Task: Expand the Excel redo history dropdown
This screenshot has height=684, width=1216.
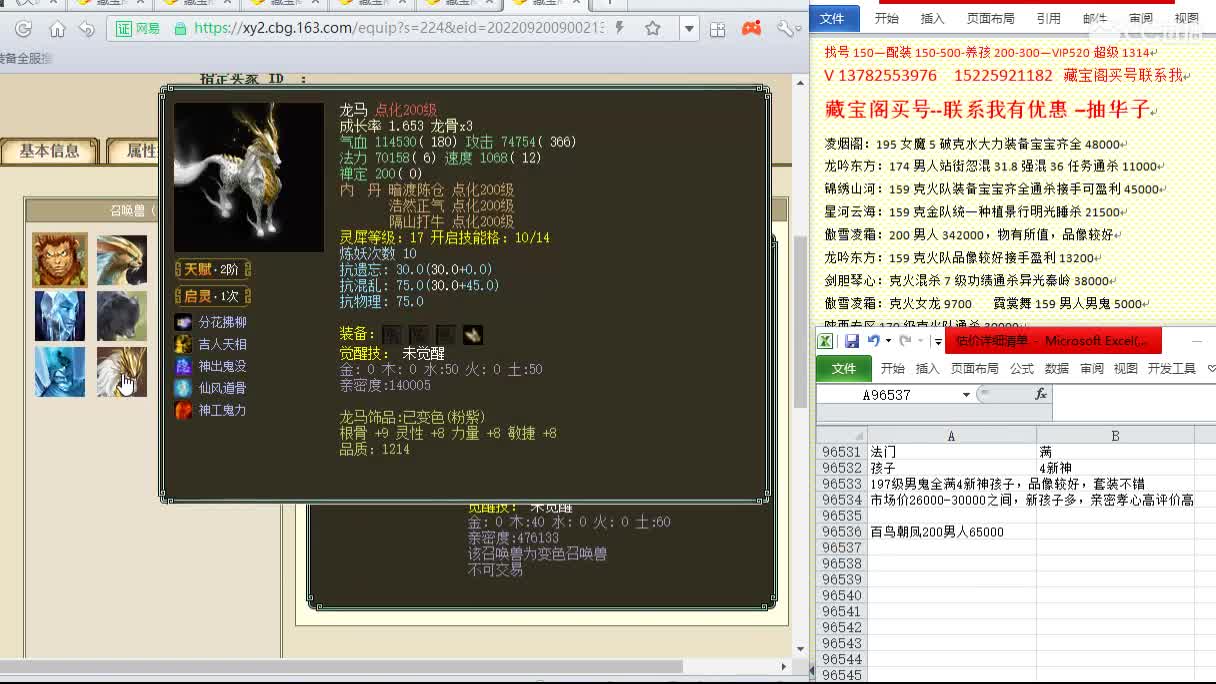Action: (921, 341)
